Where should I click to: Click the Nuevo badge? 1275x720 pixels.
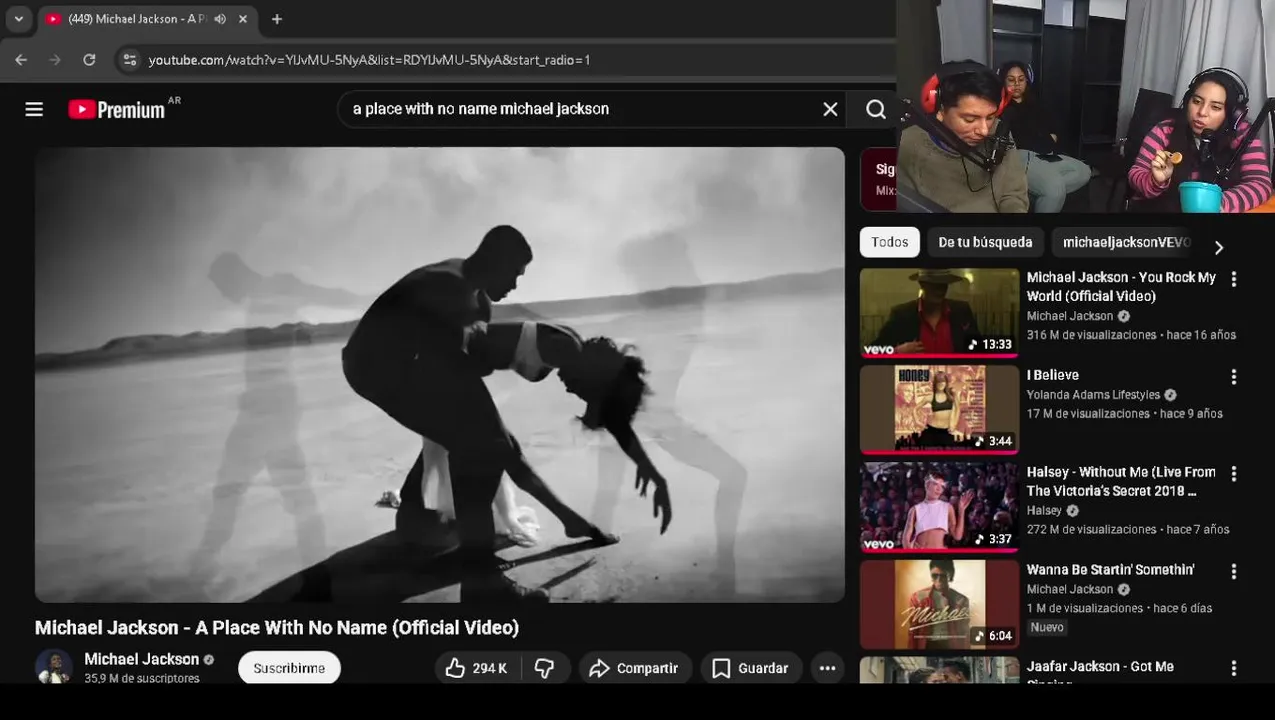coord(1047,628)
